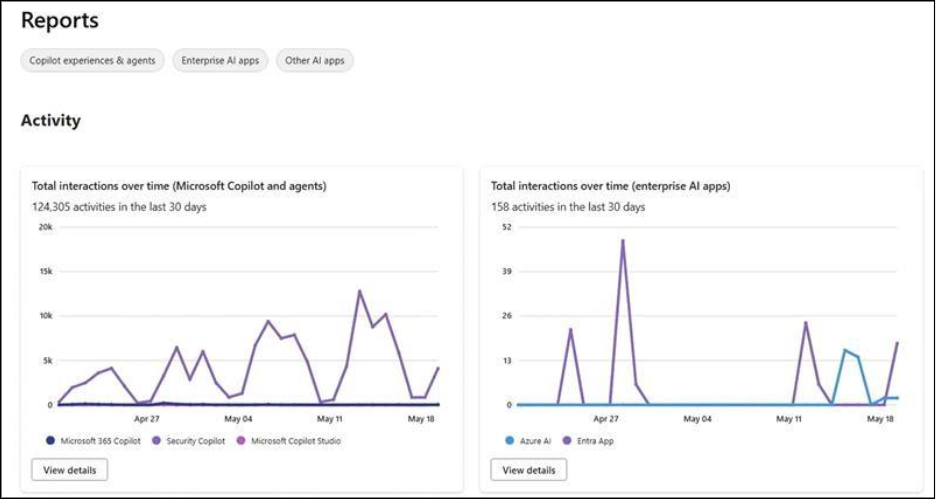The height and width of the screenshot is (499, 939).
Task: Click the Total interactions (enterprise AI apps) chart title
Action: point(610,186)
